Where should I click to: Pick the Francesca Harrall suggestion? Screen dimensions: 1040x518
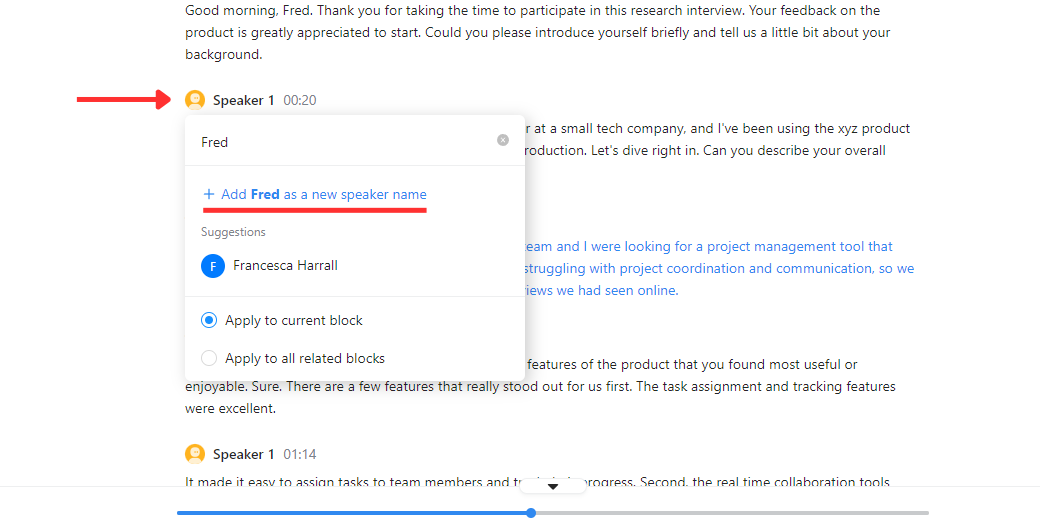click(x=285, y=266)
